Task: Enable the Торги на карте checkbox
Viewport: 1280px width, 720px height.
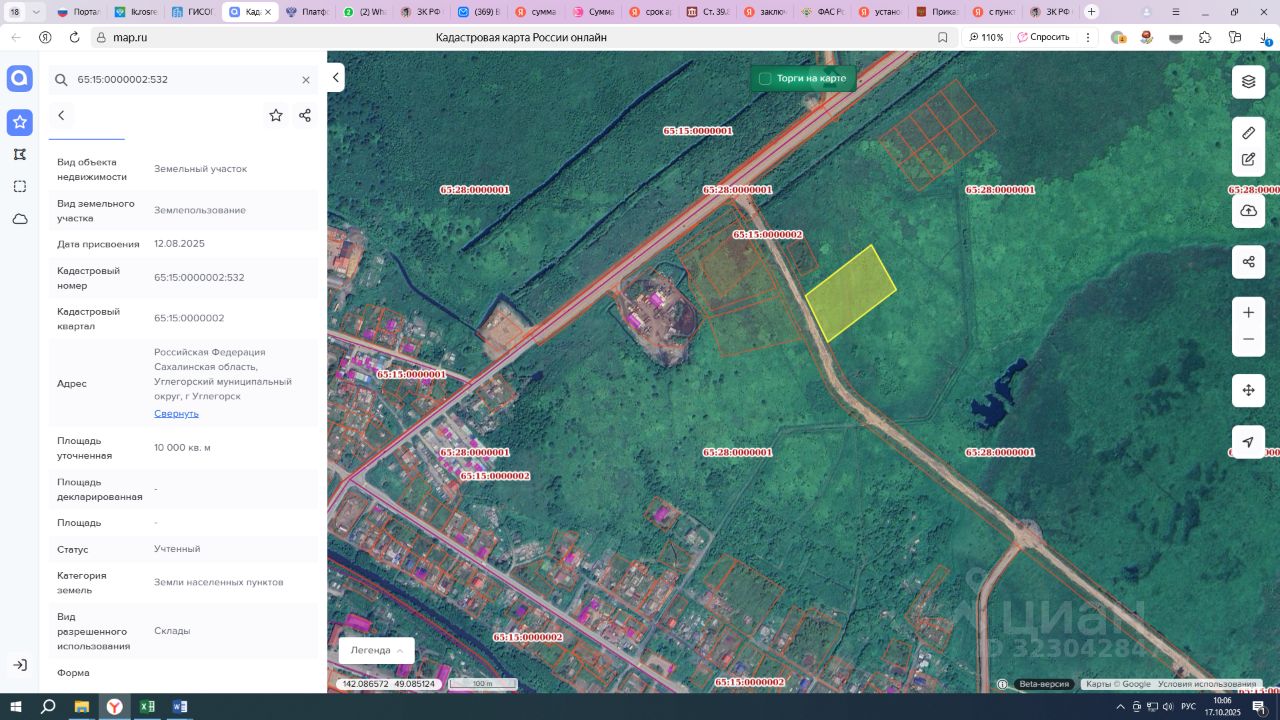Action: [x=765, y=79]
